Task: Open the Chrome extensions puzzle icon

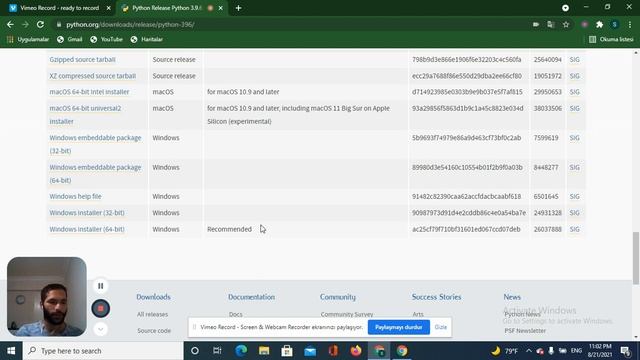Action: [x=600, y=24]
